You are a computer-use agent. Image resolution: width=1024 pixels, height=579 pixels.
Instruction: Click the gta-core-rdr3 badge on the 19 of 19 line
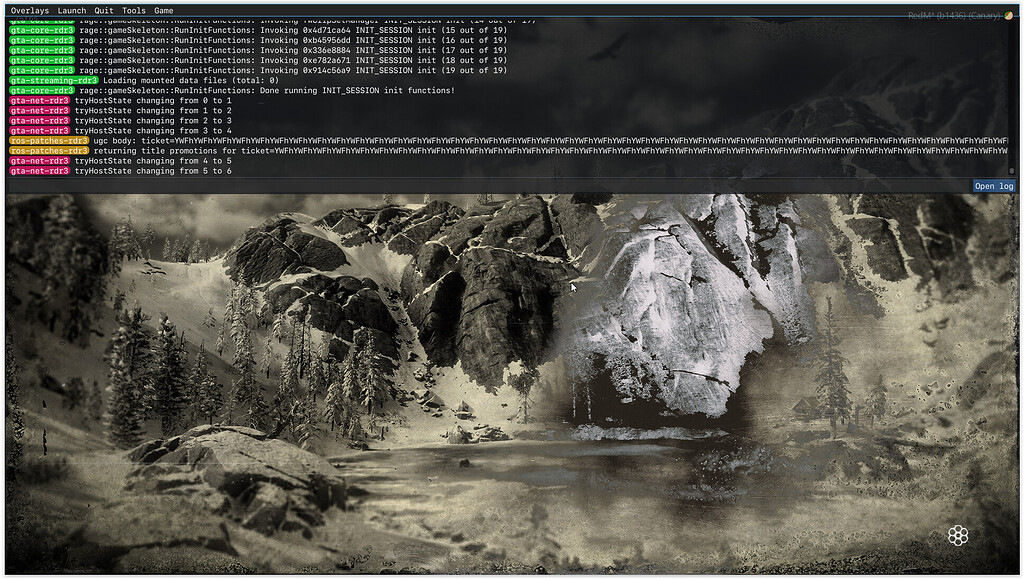41,70
